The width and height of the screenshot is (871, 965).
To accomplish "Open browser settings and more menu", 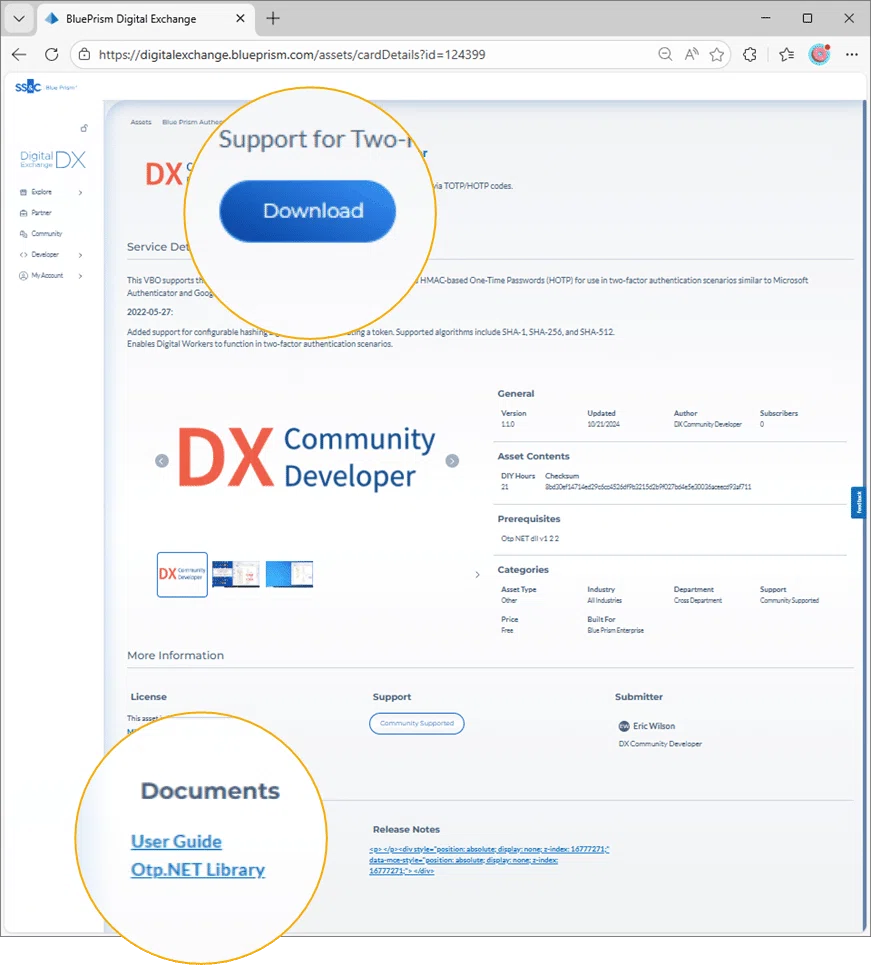I will tap(852, 54).
